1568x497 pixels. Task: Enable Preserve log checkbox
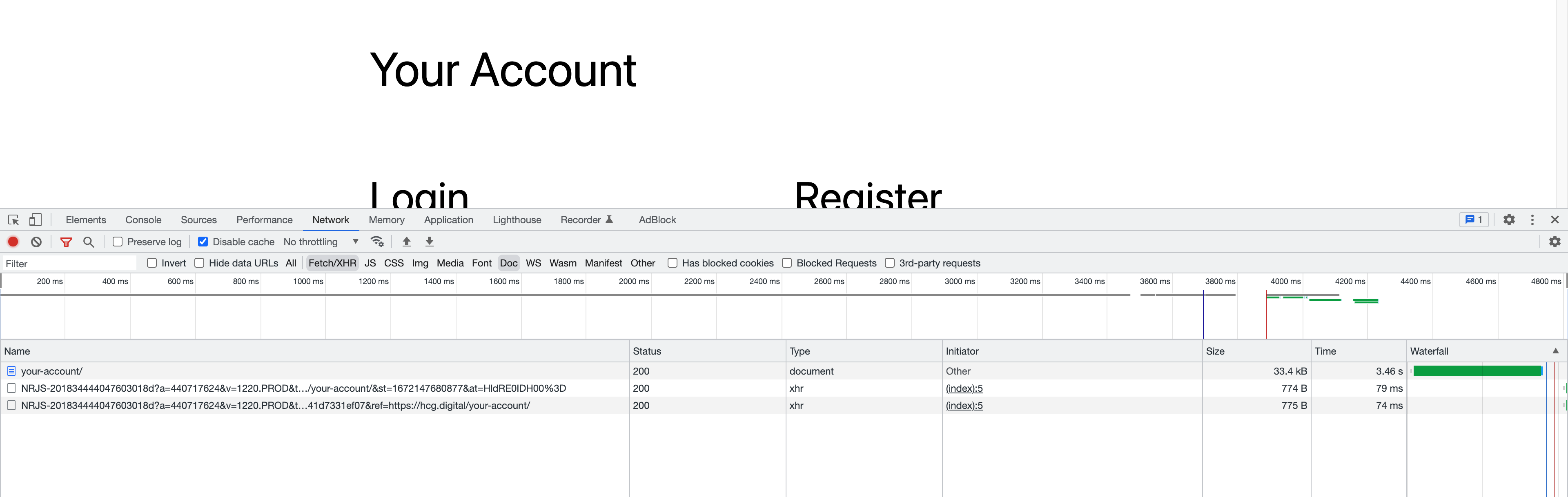118,242
